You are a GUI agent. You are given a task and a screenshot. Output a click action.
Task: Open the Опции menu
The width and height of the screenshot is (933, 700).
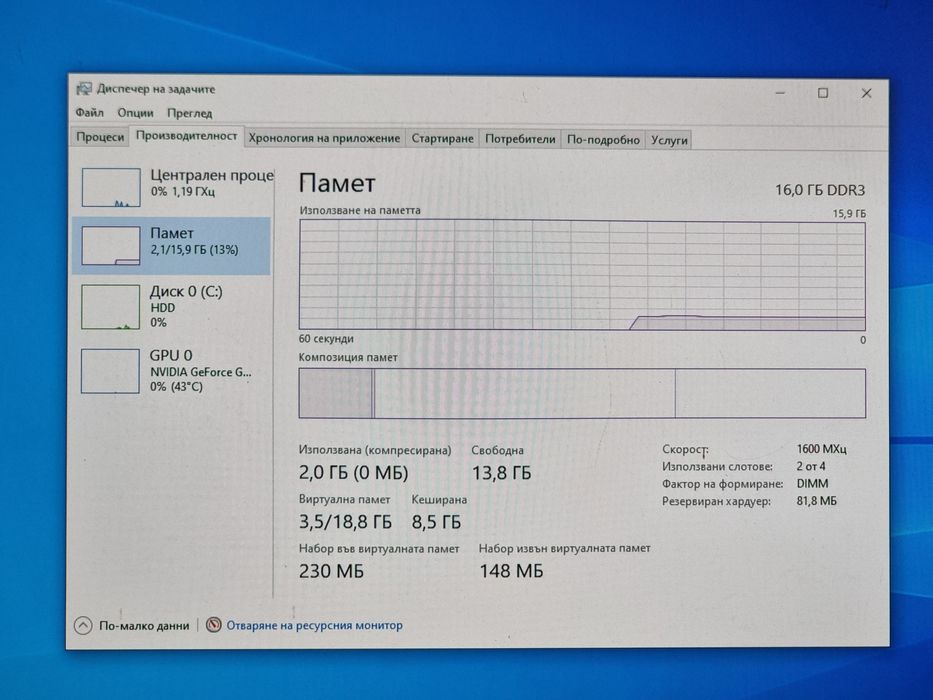[135, 112]
